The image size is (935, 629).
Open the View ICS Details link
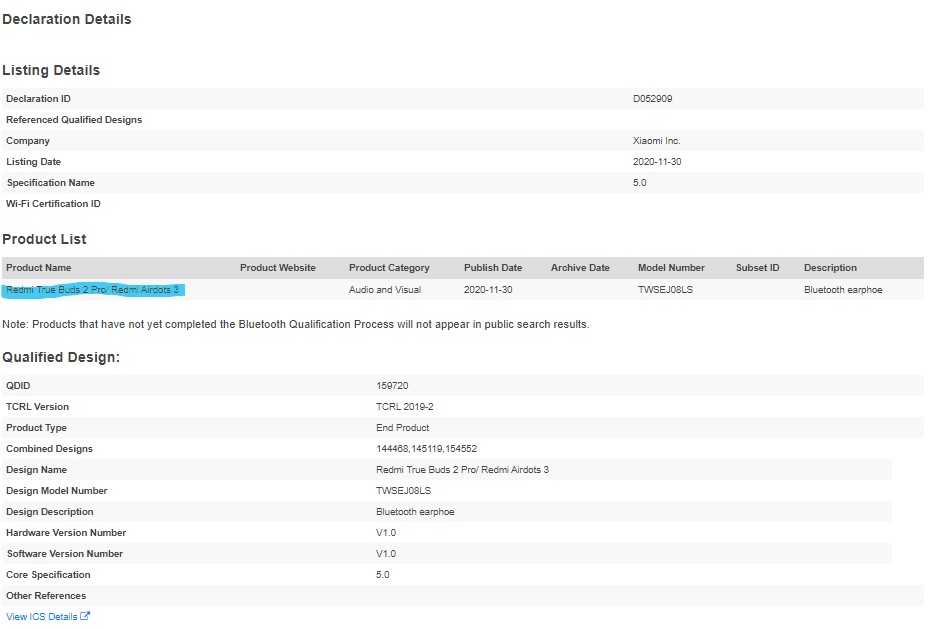[42, 616]
